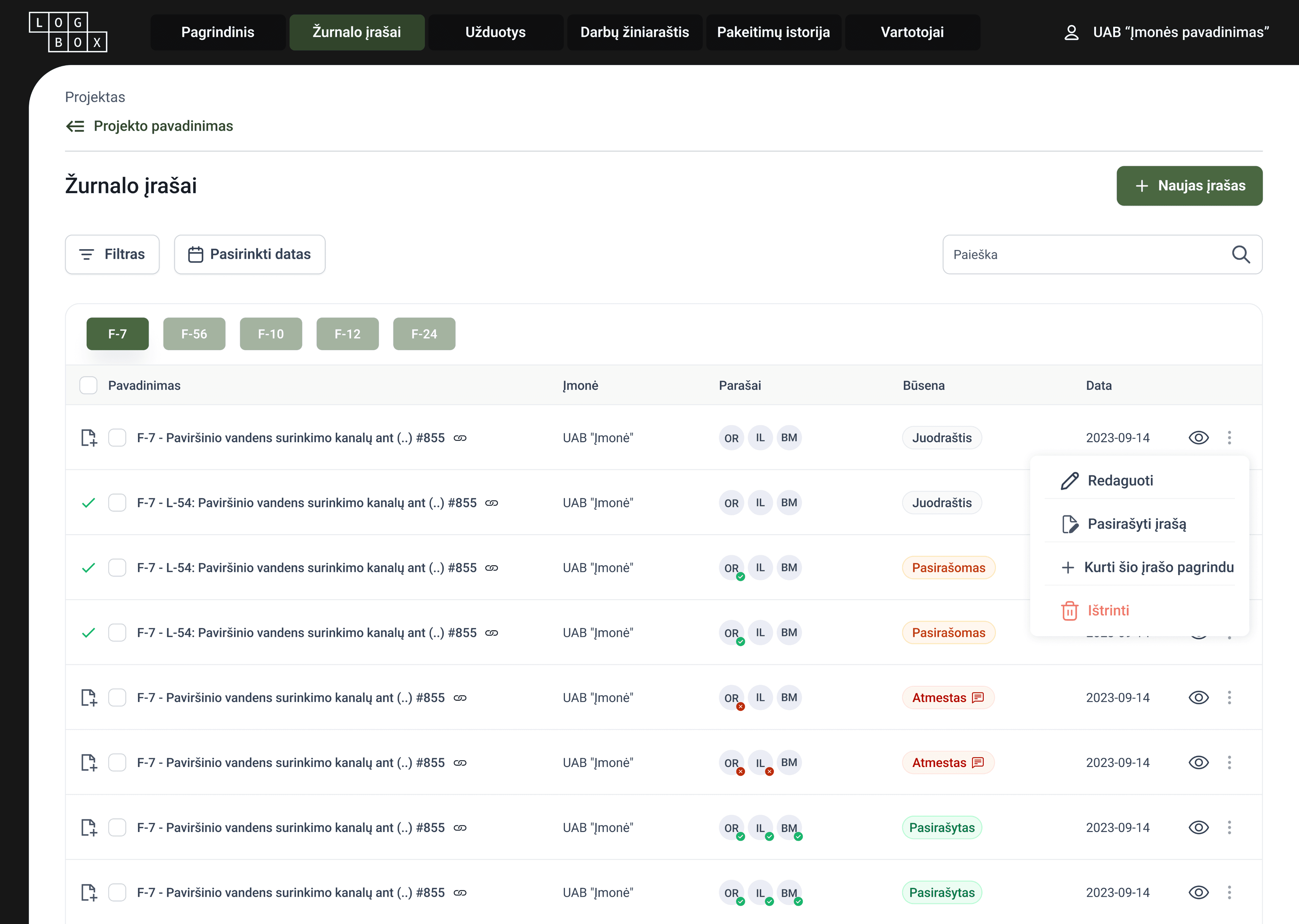1299x924 pixels.
Task: Click the Pasirašyti įrašą signing icon
Action: 1070,524
